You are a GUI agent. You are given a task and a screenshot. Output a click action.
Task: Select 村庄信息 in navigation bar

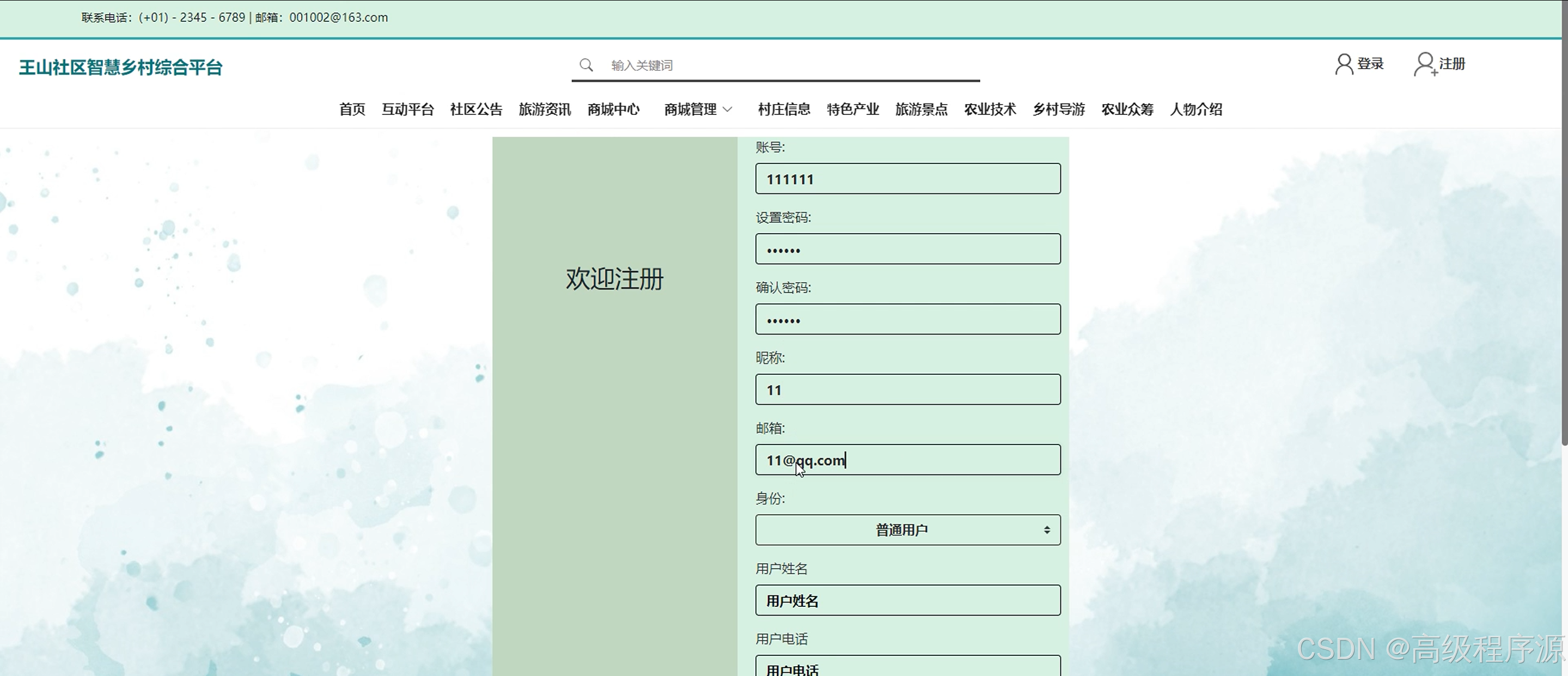tap(784, 109)
